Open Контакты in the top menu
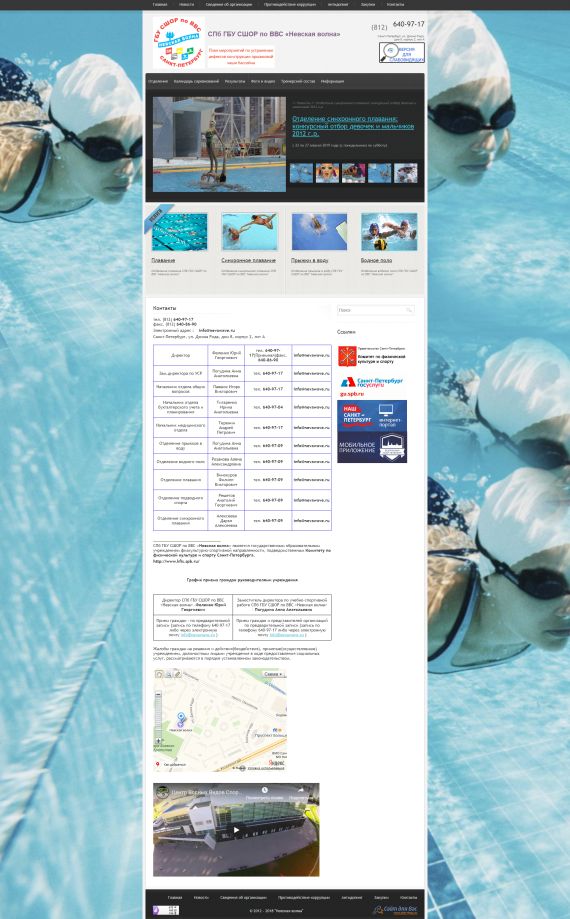 pyautogui.click(x=395, y=4)
